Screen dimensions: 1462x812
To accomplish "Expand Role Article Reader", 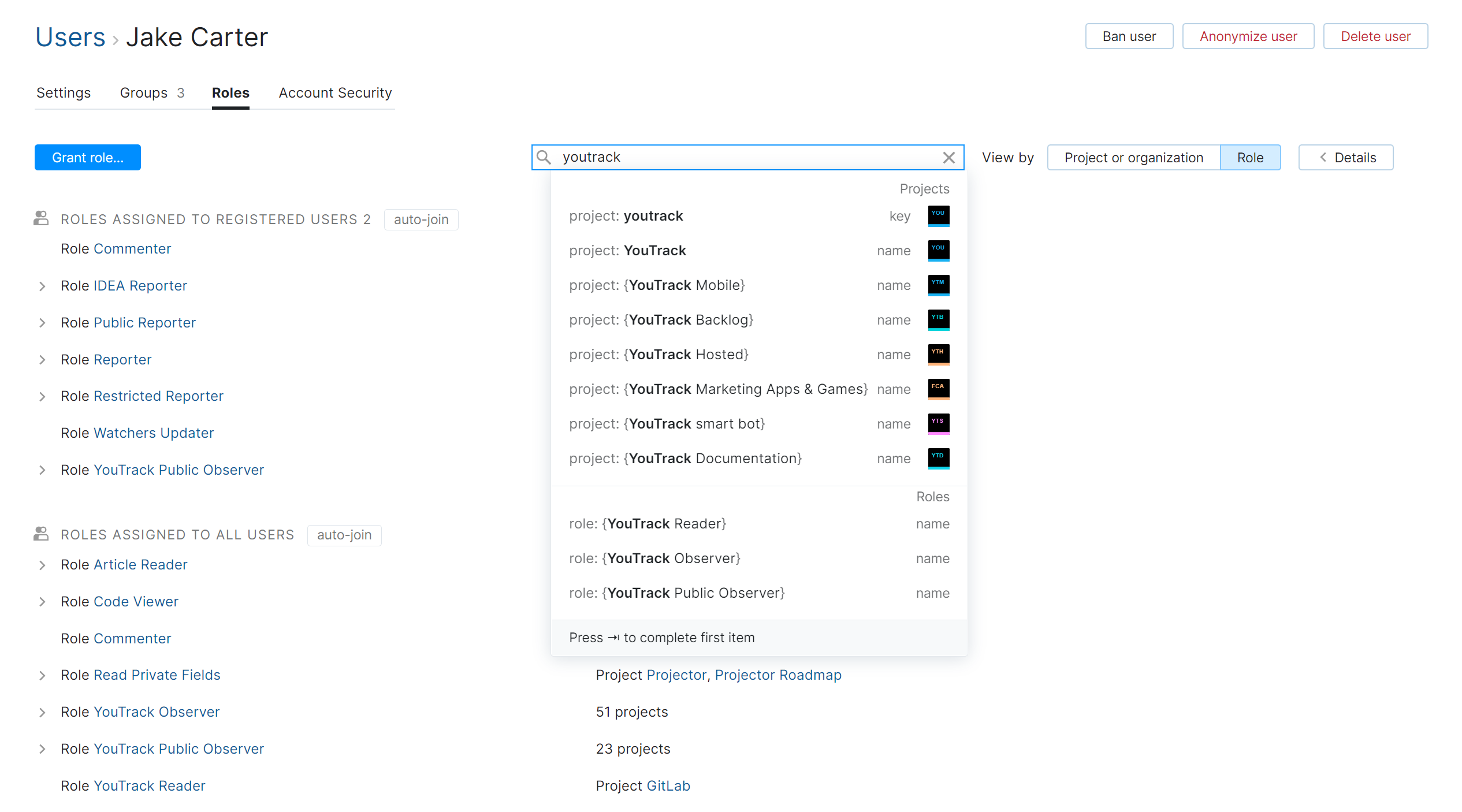I will (42, 565).
